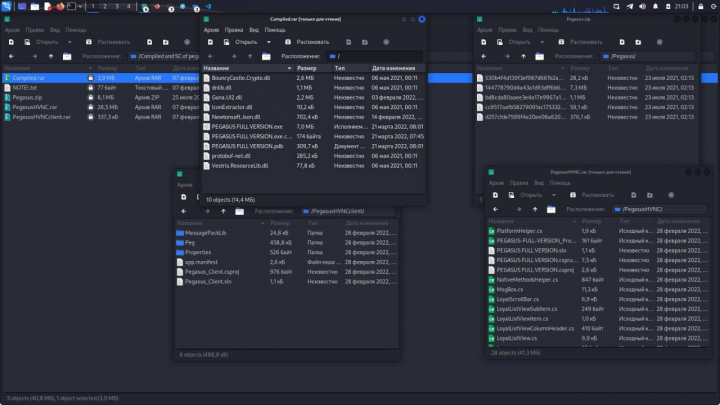The width and height of the screenshot is (720, 405).
Task: Click the open archive icon in Compiled.rar window
Action: [x=226, y=42]
